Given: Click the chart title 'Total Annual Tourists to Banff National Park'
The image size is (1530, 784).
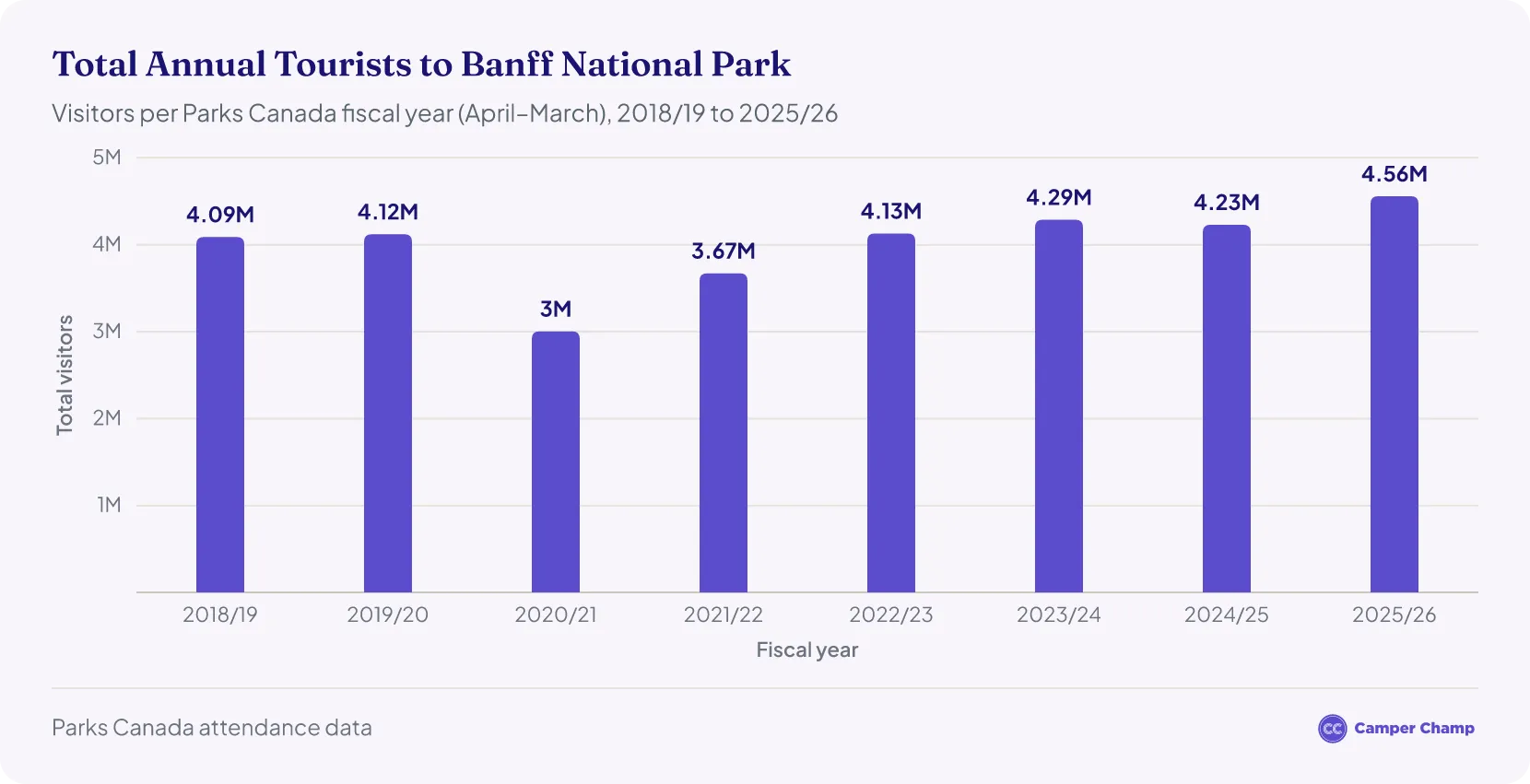Looking at the screenshot, I should (421, 64).
